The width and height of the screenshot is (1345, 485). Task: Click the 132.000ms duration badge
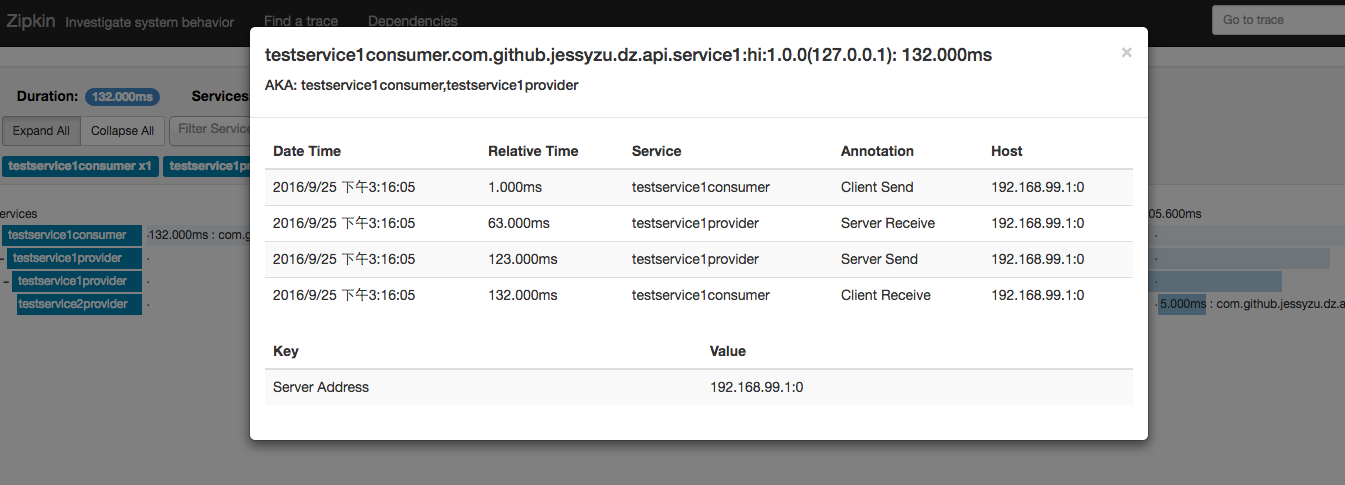point(122,97)
